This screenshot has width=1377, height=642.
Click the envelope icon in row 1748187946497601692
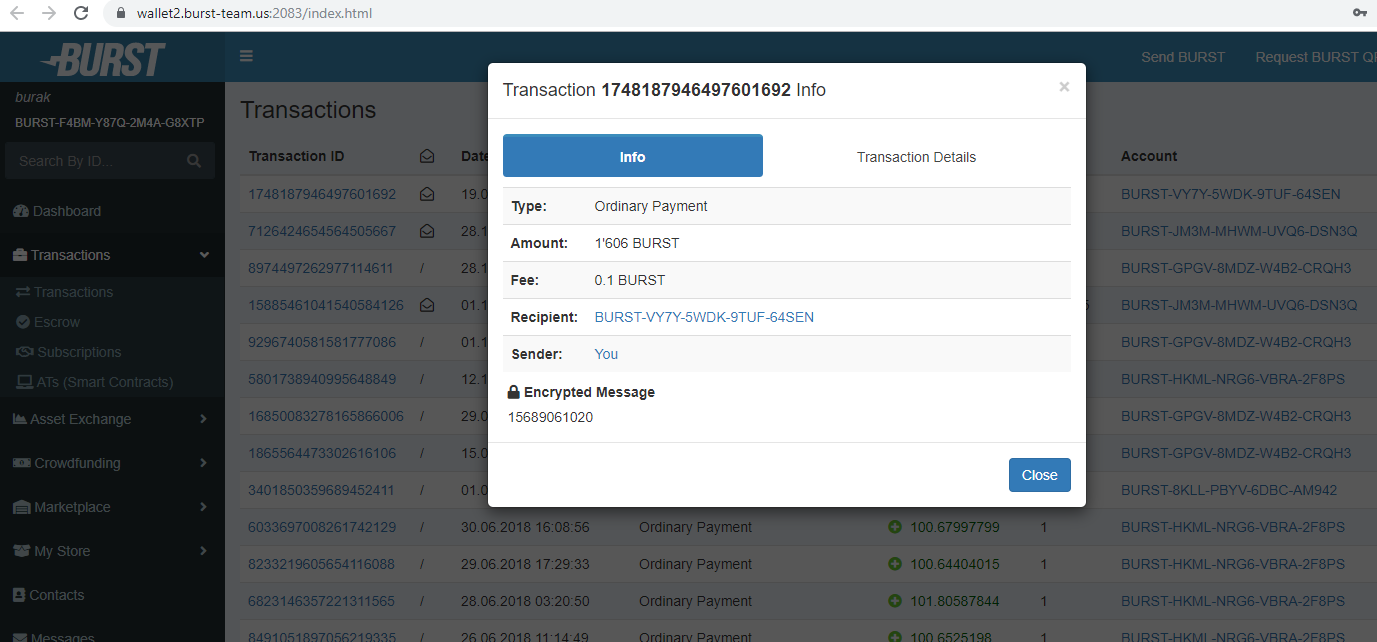[427, 194]
